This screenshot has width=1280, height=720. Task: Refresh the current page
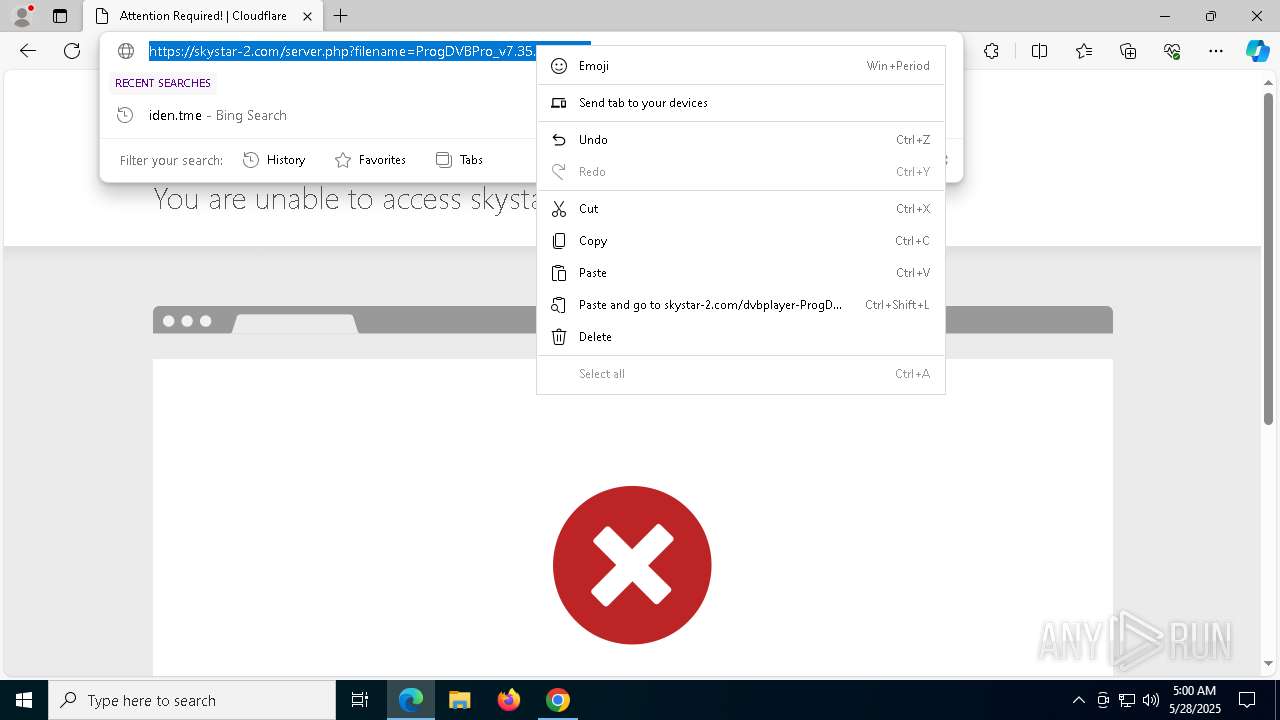(x=72, y=51)
